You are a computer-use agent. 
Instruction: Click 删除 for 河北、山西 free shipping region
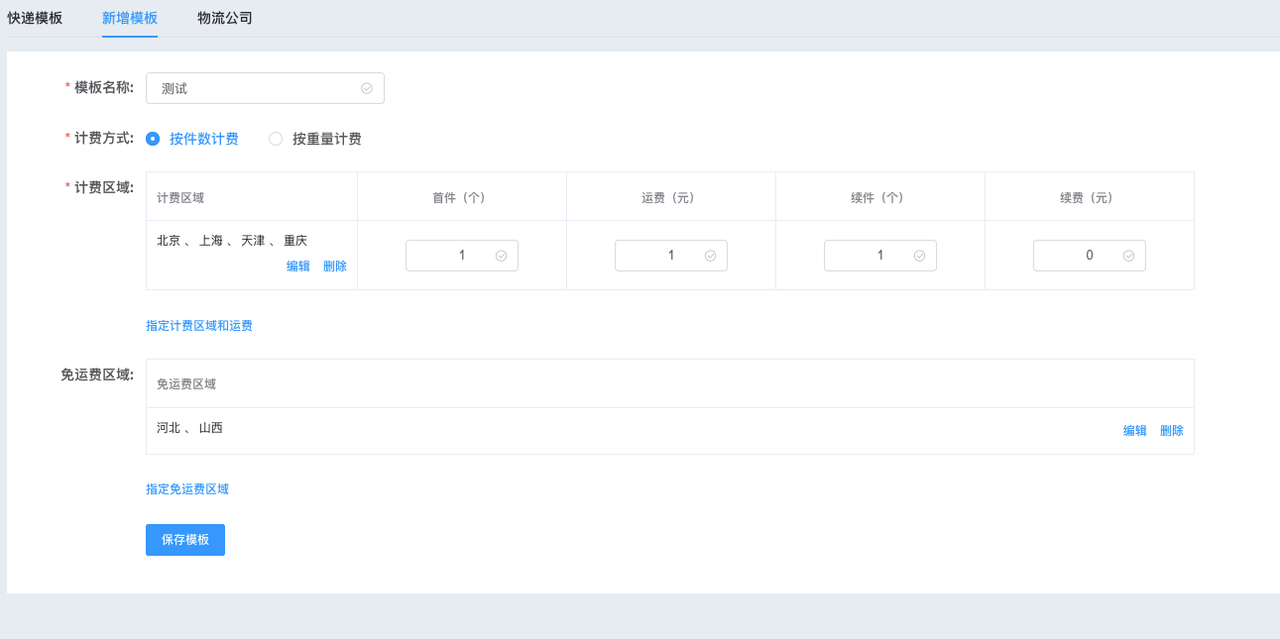click(1172, 431)
